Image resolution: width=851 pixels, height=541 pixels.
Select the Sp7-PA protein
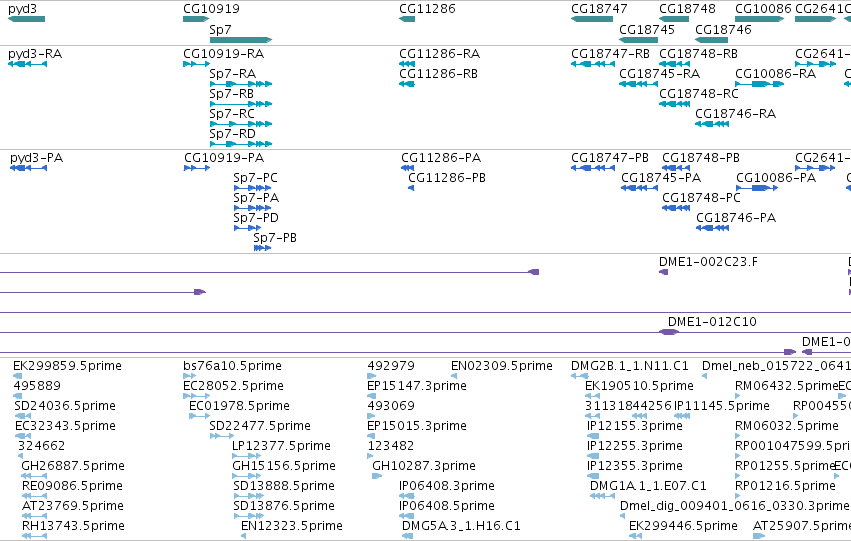click(x=252, y=208)
